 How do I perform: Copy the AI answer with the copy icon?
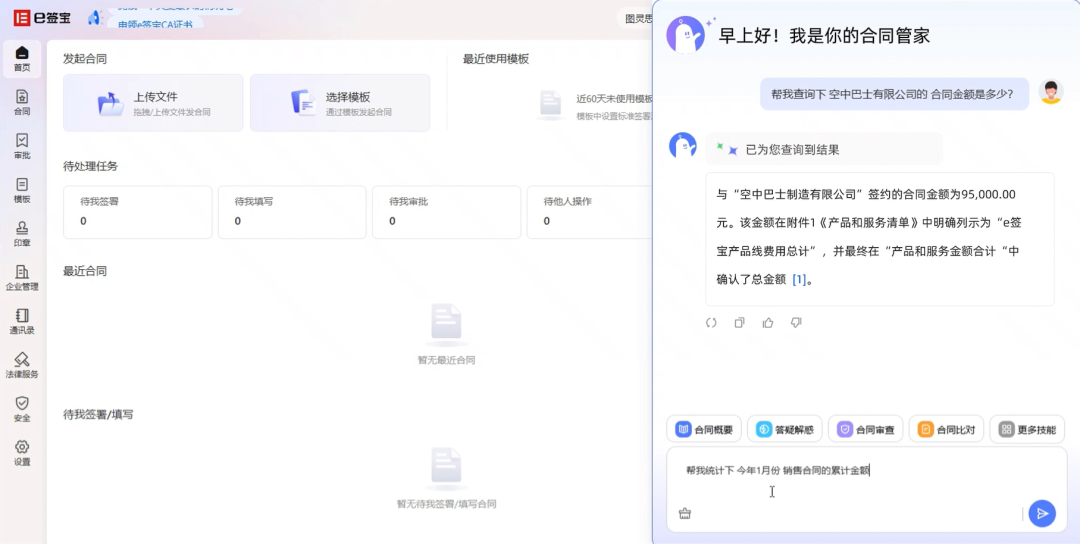740,323
